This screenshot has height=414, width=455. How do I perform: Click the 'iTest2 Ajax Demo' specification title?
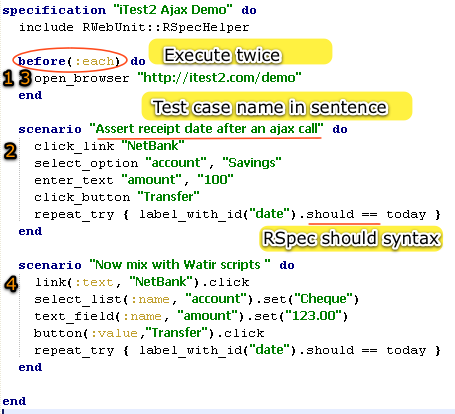click(x=173, y=10)
